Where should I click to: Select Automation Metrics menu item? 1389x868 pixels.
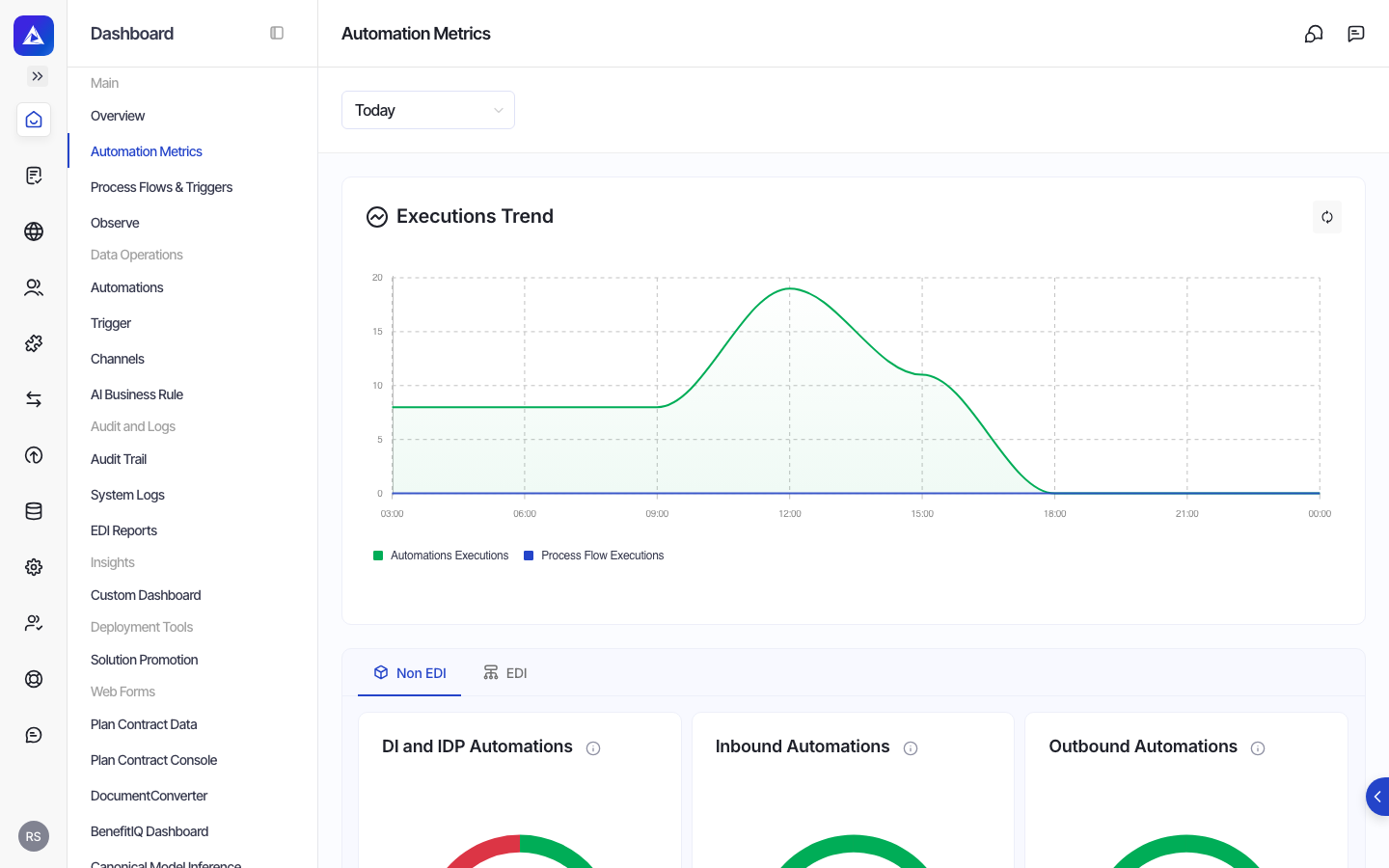tap(147, 151)
